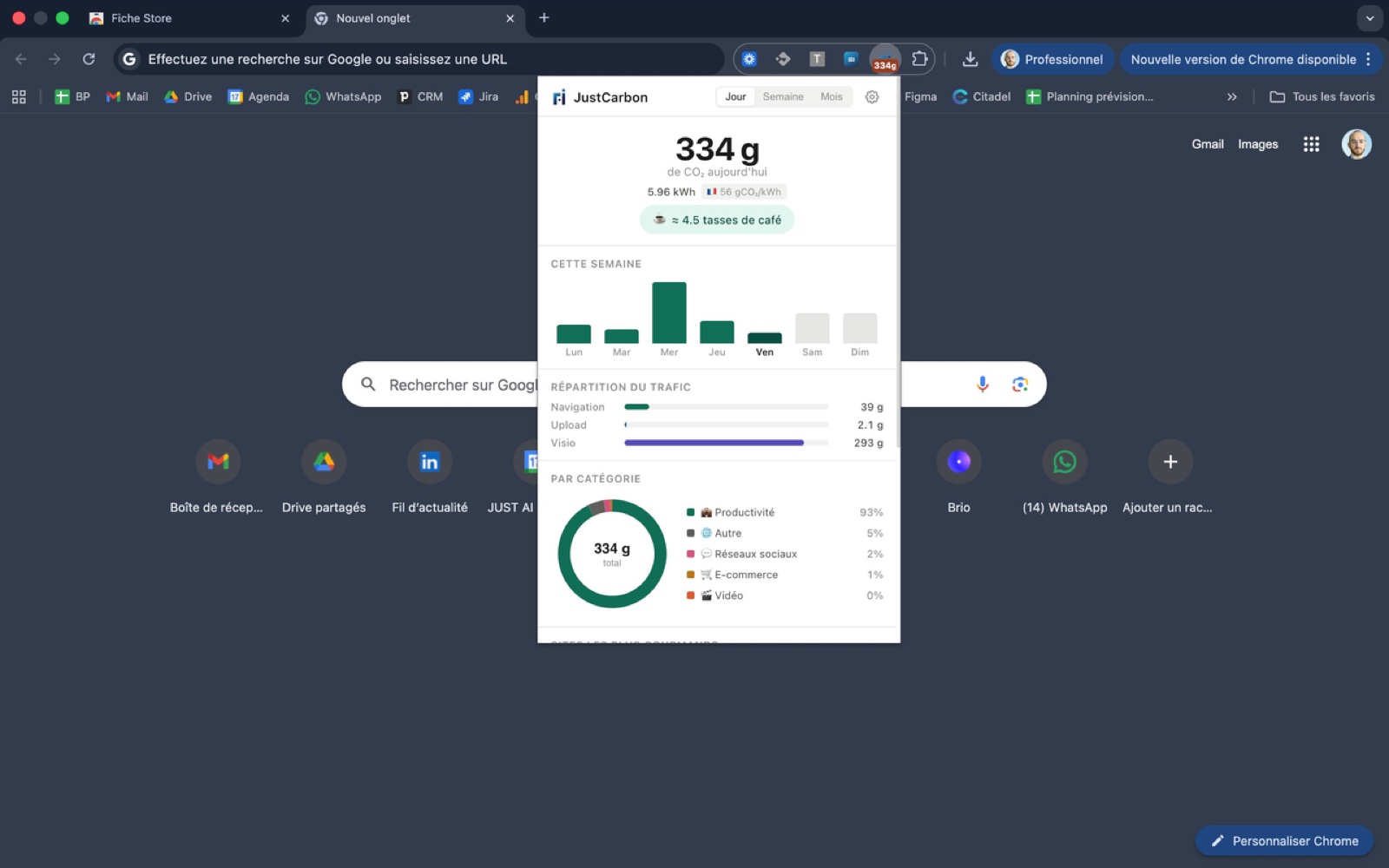The height and width of the screenshot is (868, 1389).
Task: Switch to the Fiche Store tab
Action: coord(189,18)
